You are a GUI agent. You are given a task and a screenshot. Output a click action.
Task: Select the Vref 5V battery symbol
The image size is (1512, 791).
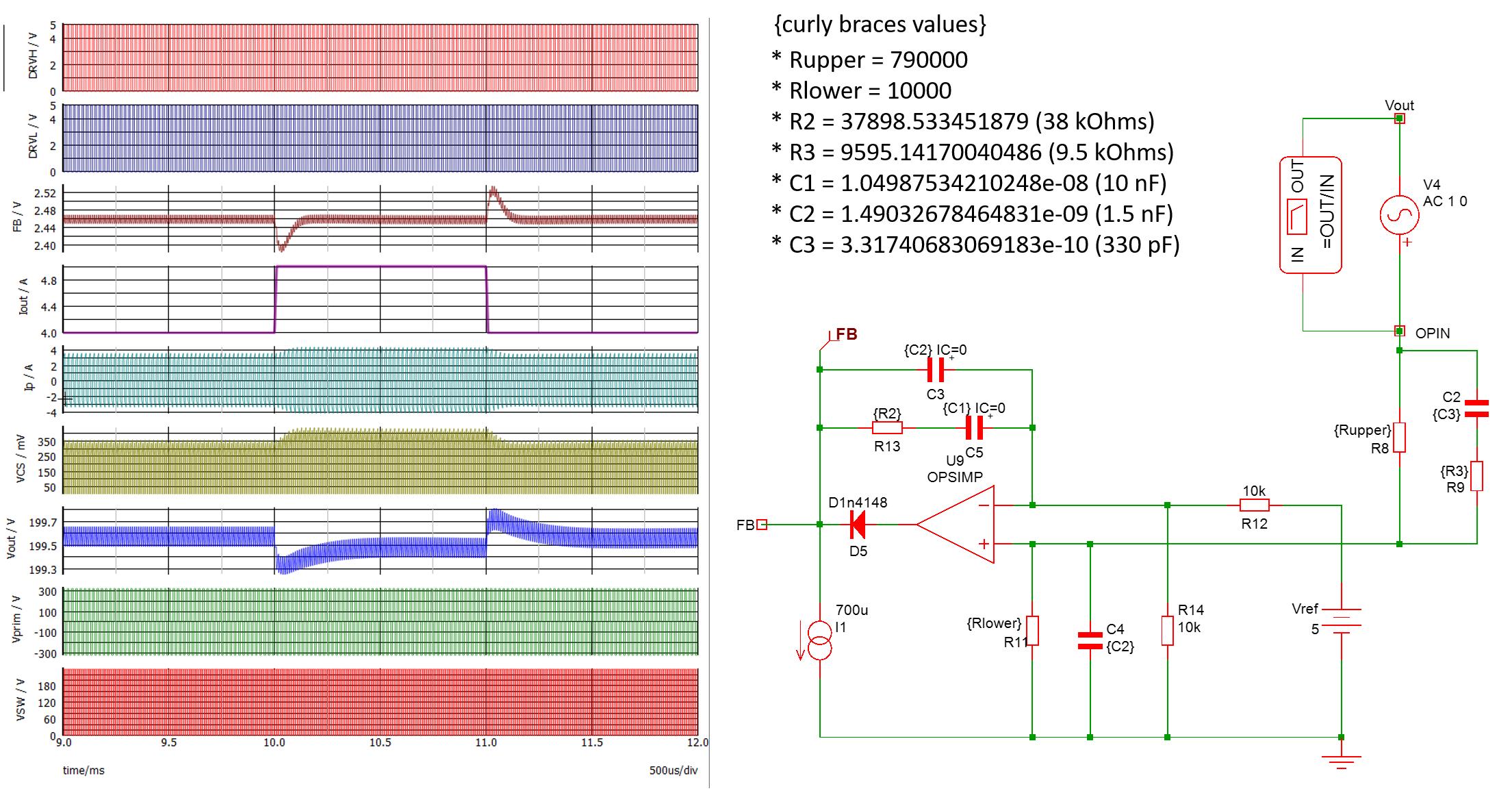[x=1341, y=623]
